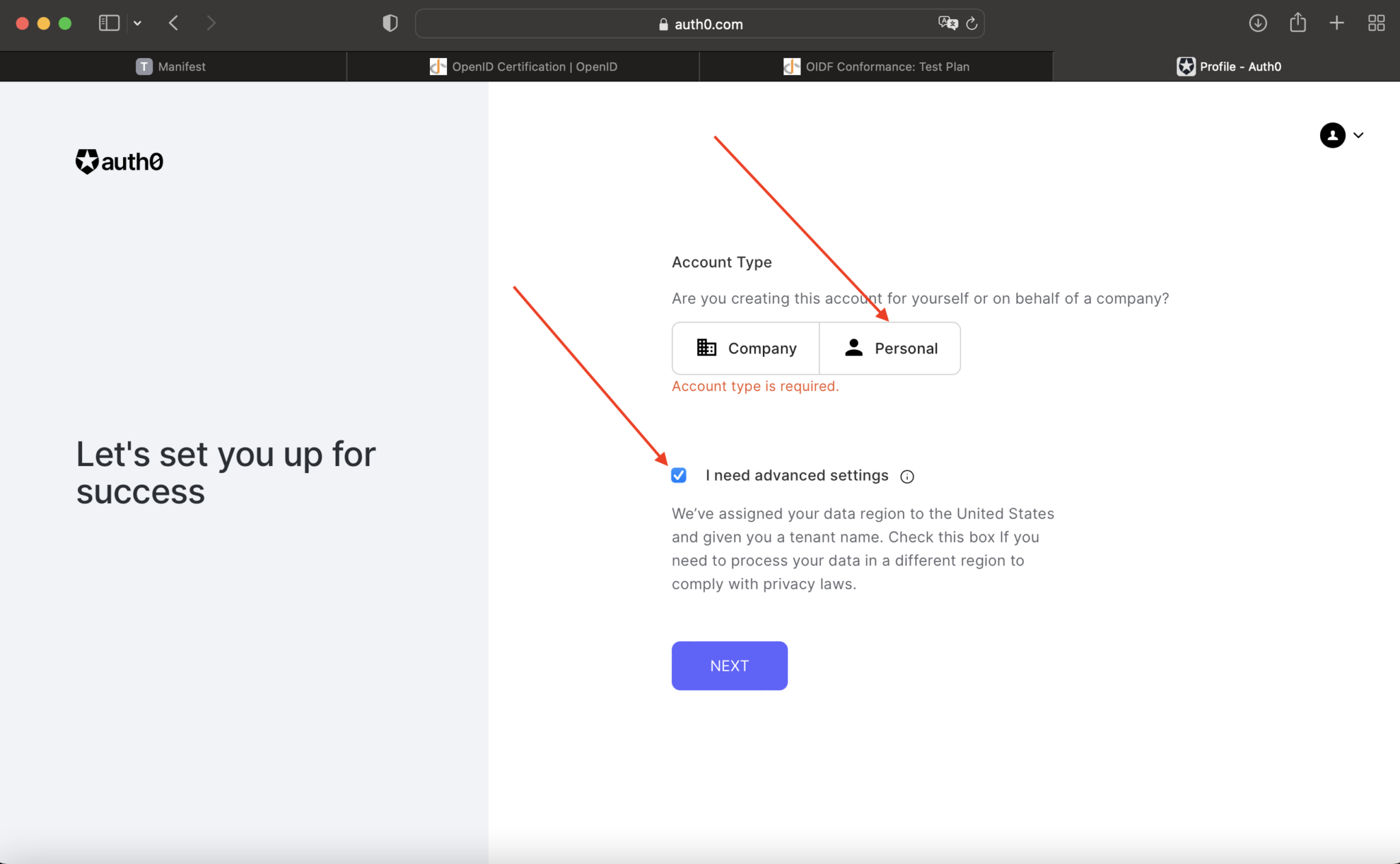1400x864 pixels.
Task: Open the sidebar options chevron
Action: click(138, 23)
